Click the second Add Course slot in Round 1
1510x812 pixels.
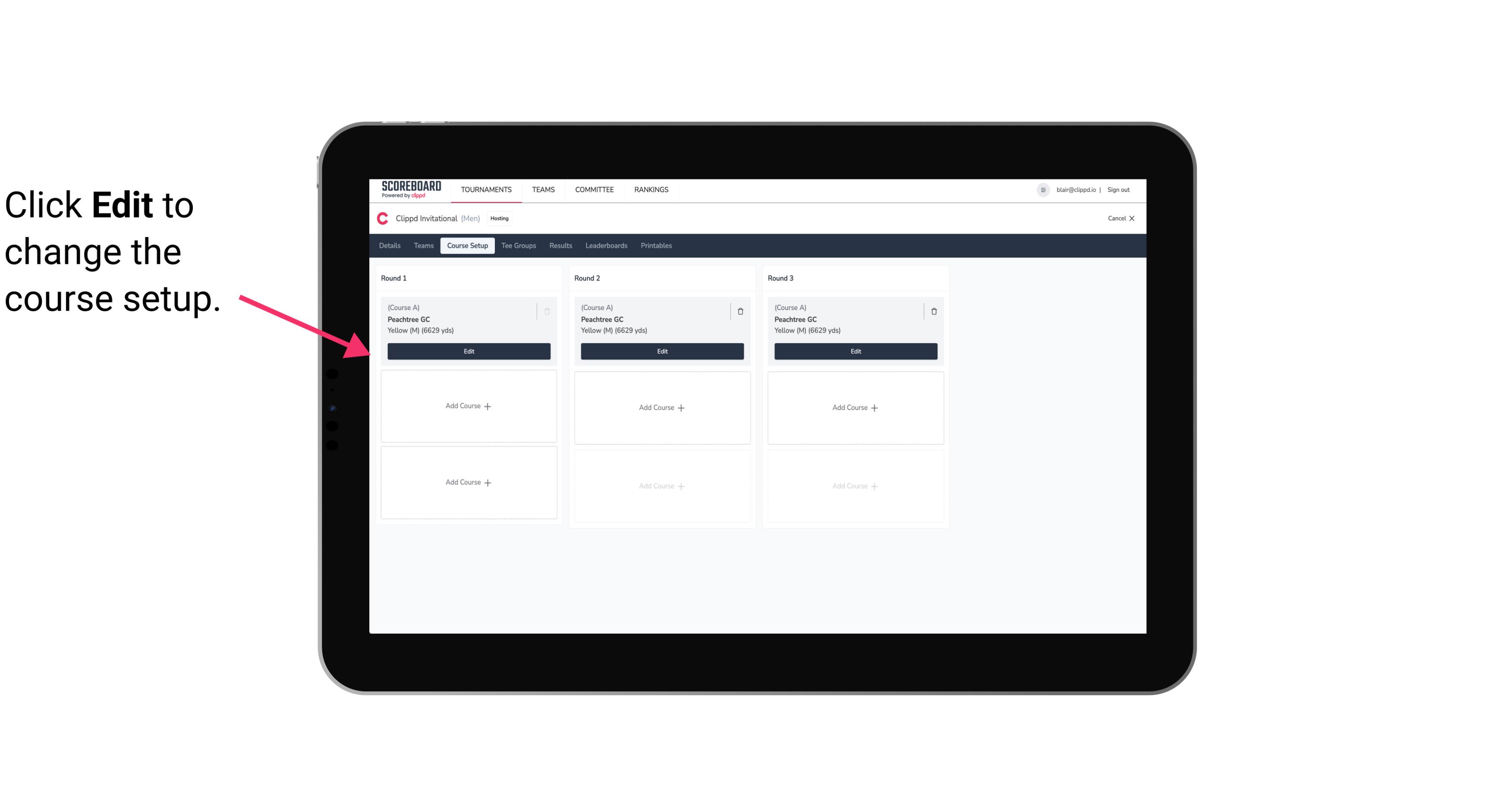pos(468,482)
